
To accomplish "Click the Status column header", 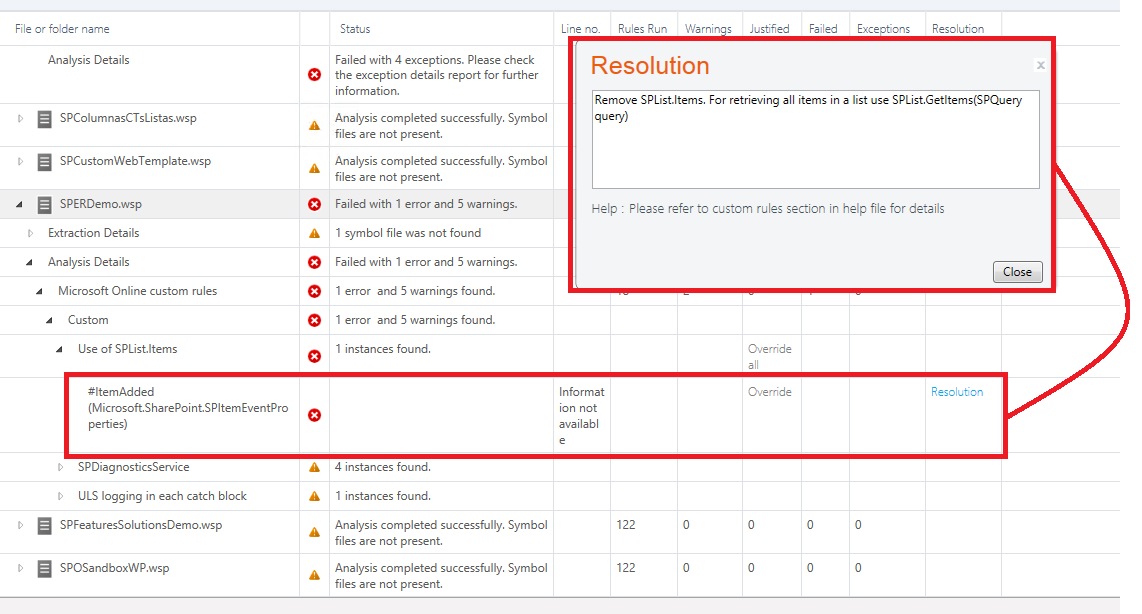I will pyautogui.click(x=355, y=29).
